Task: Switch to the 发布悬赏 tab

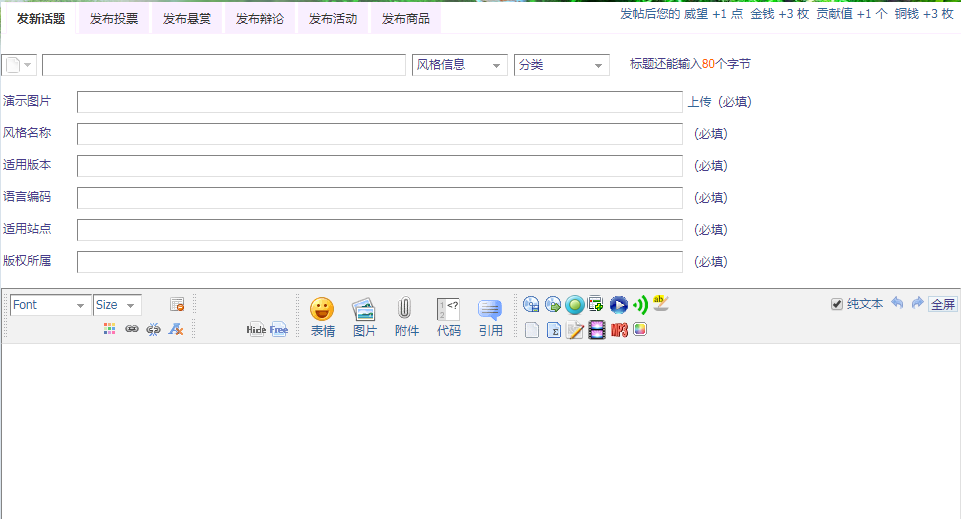Action: 187,18
